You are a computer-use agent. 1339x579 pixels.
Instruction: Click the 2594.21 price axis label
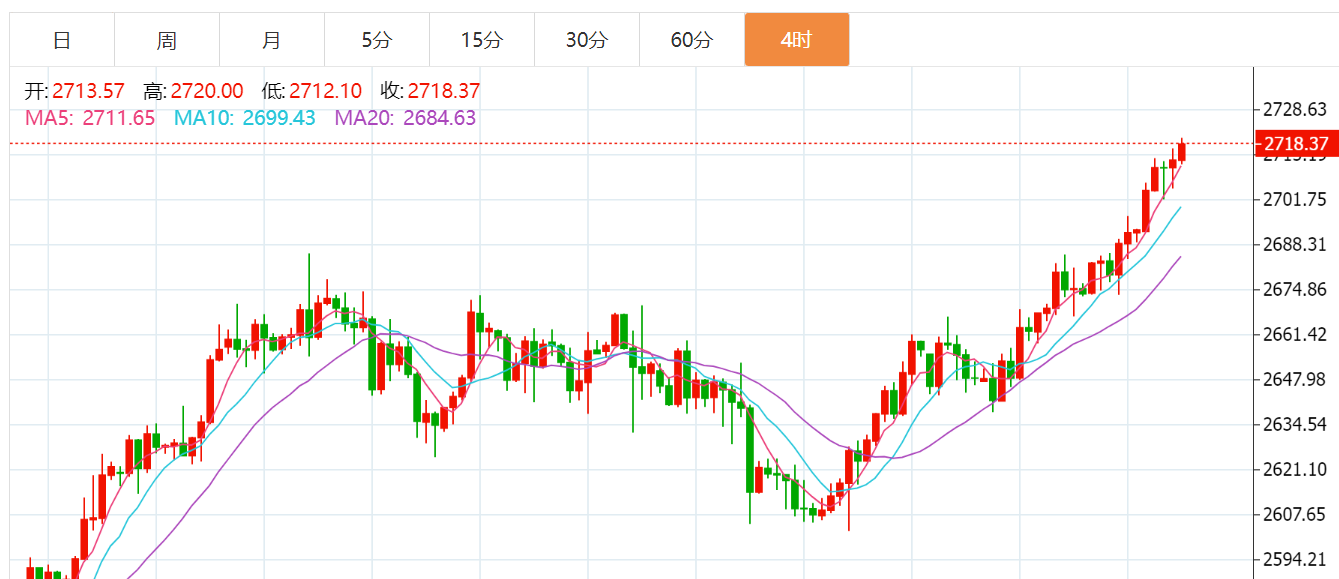pos(1295,559)
